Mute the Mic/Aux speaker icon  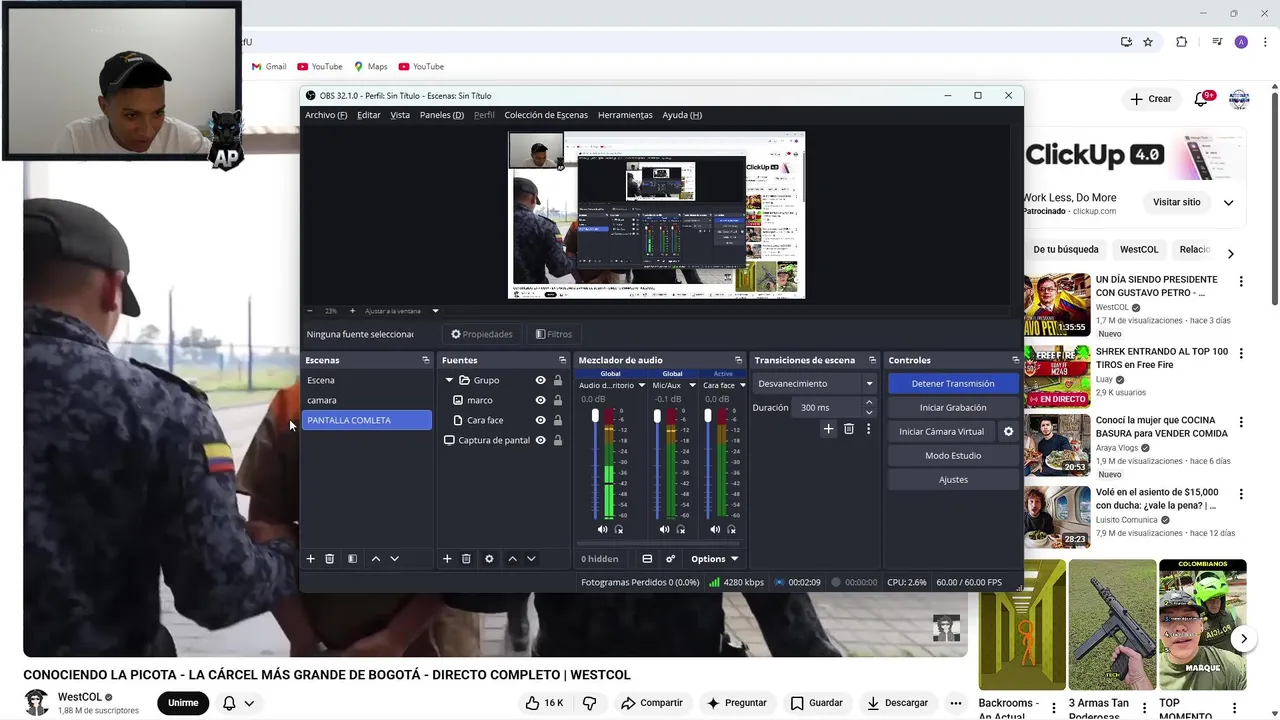pos(664,529)
